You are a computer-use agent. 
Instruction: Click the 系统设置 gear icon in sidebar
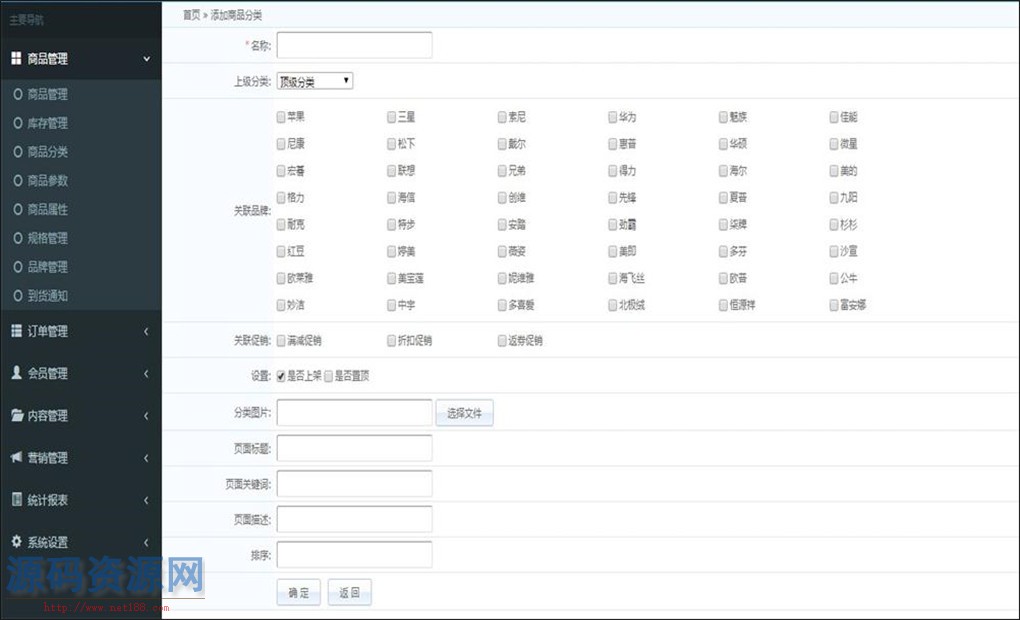pos(16,541)
